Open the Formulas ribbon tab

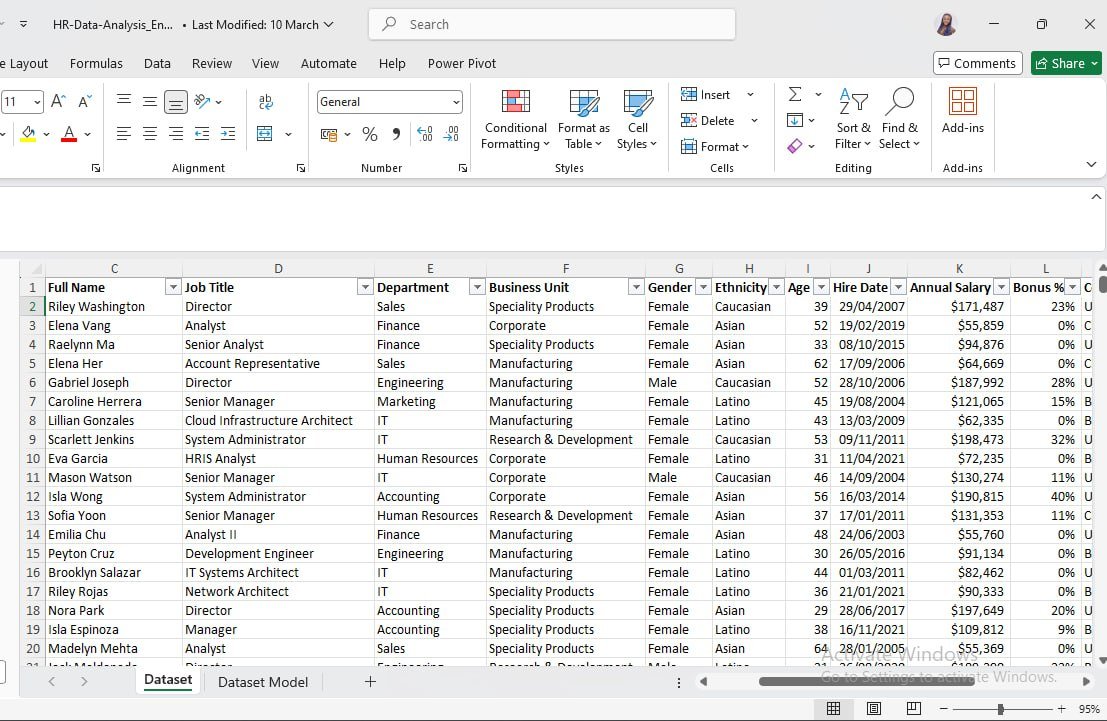click(x=96, y=64)
